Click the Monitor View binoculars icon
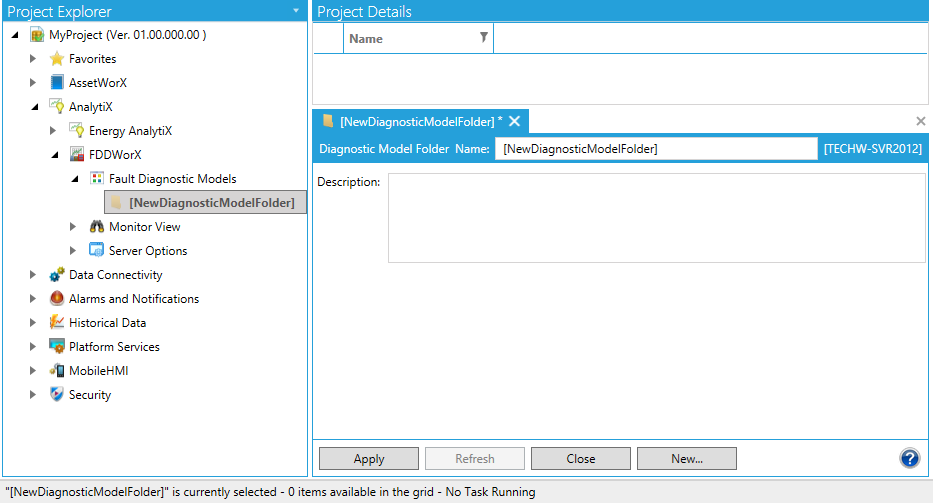The height and width of the screenshot is (503, 933). [97, 227]
